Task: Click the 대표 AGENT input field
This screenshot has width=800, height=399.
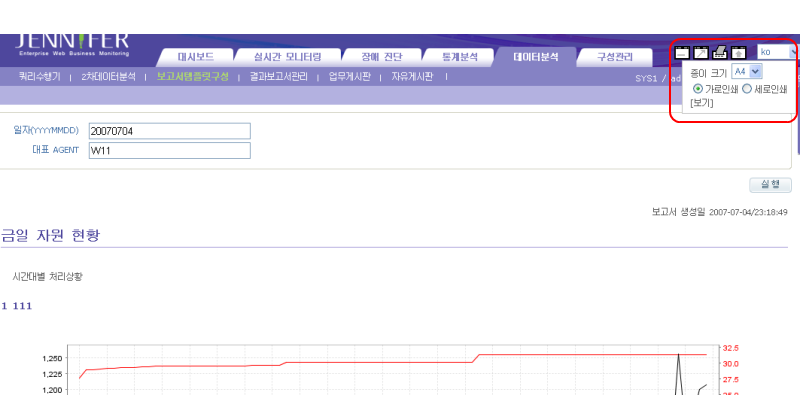Action: pos(170,151)
